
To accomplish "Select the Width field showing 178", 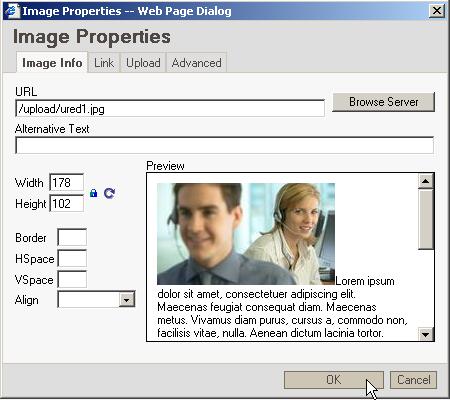I will tap(67, 183).
